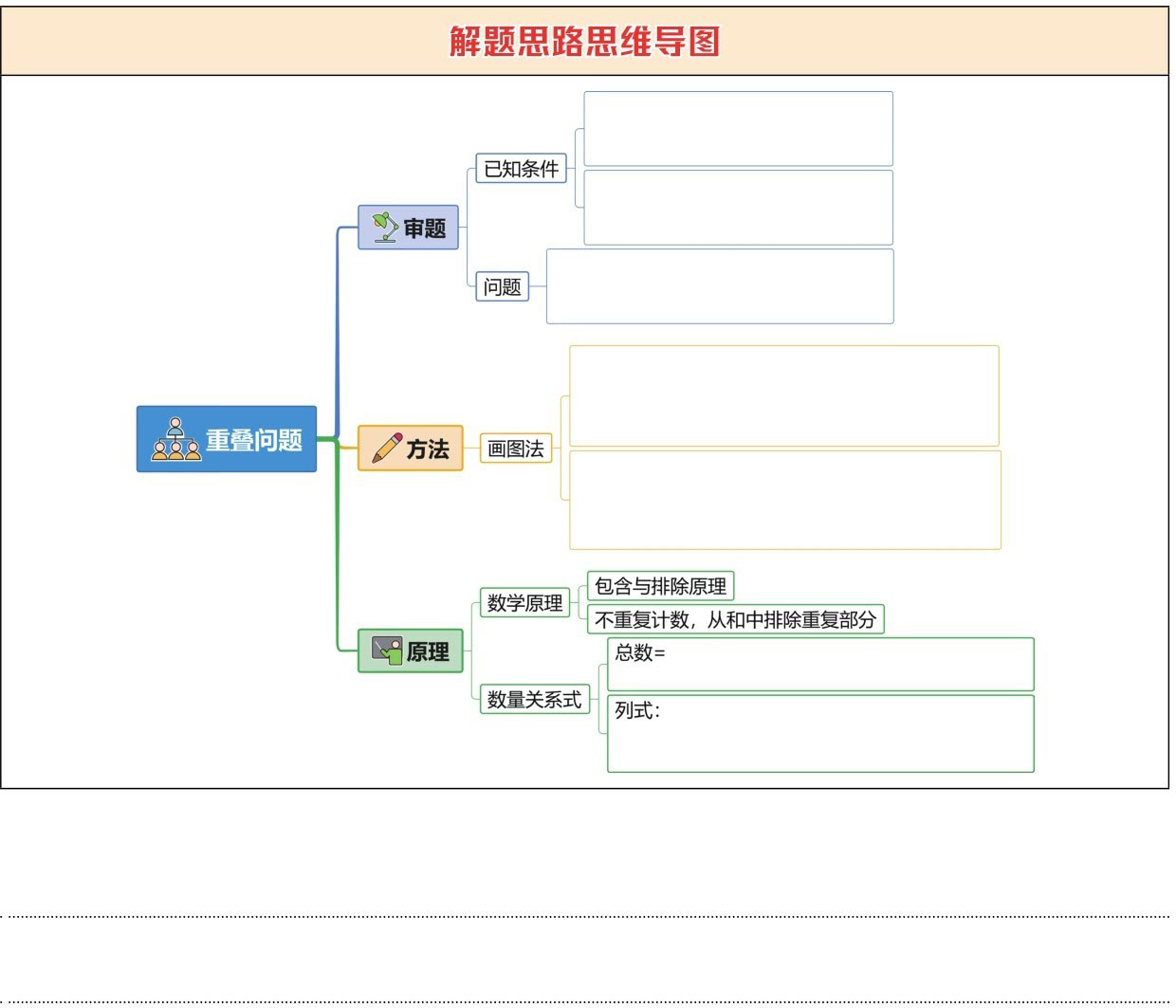
Task: Click the lower yellow blank box by 画图法
Action: tap(784, 500)
